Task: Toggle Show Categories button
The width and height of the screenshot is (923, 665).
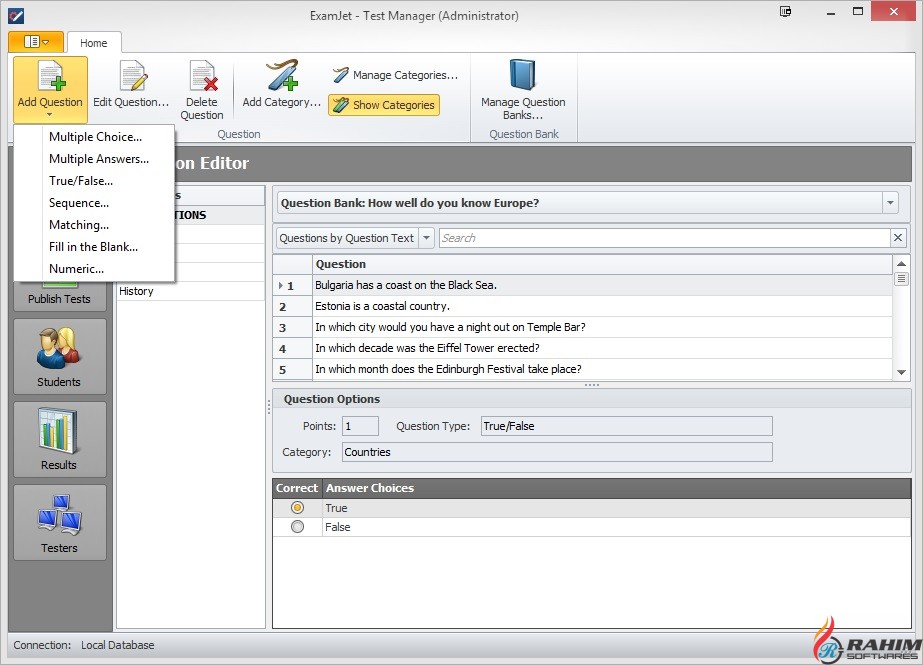Action: [384, 105]
